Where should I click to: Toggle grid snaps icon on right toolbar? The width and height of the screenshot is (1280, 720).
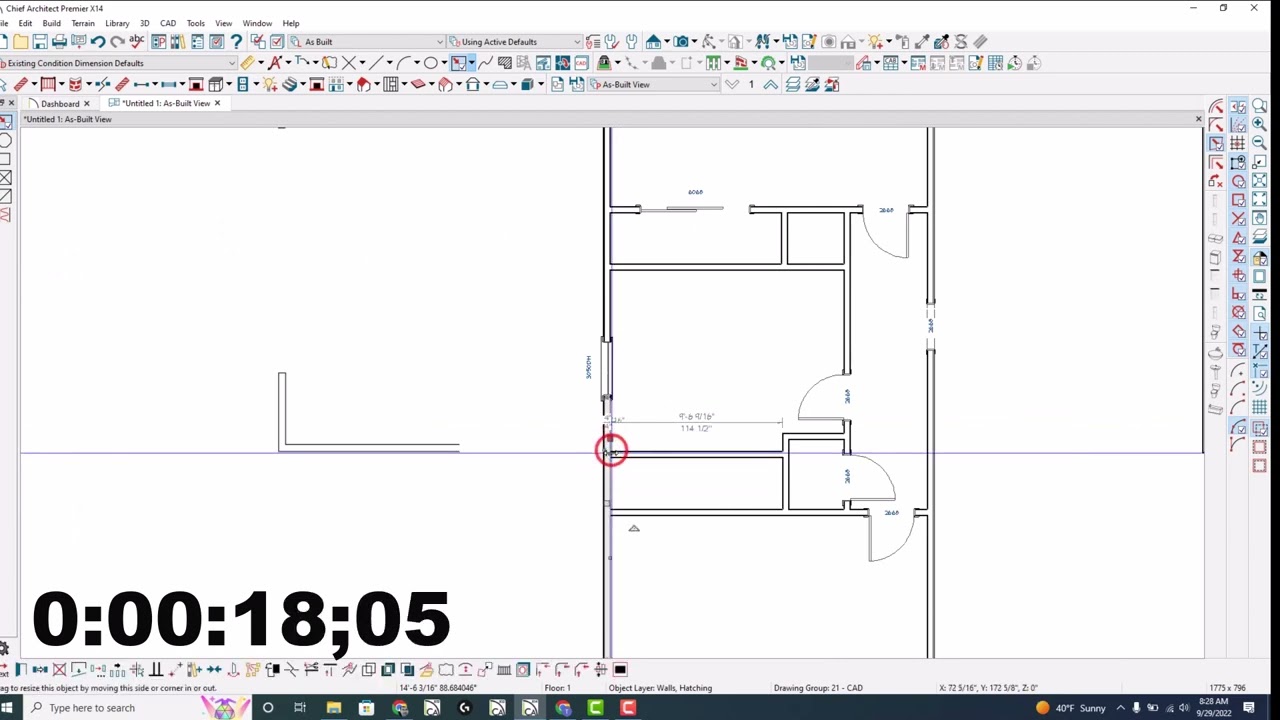(1238, 143)
